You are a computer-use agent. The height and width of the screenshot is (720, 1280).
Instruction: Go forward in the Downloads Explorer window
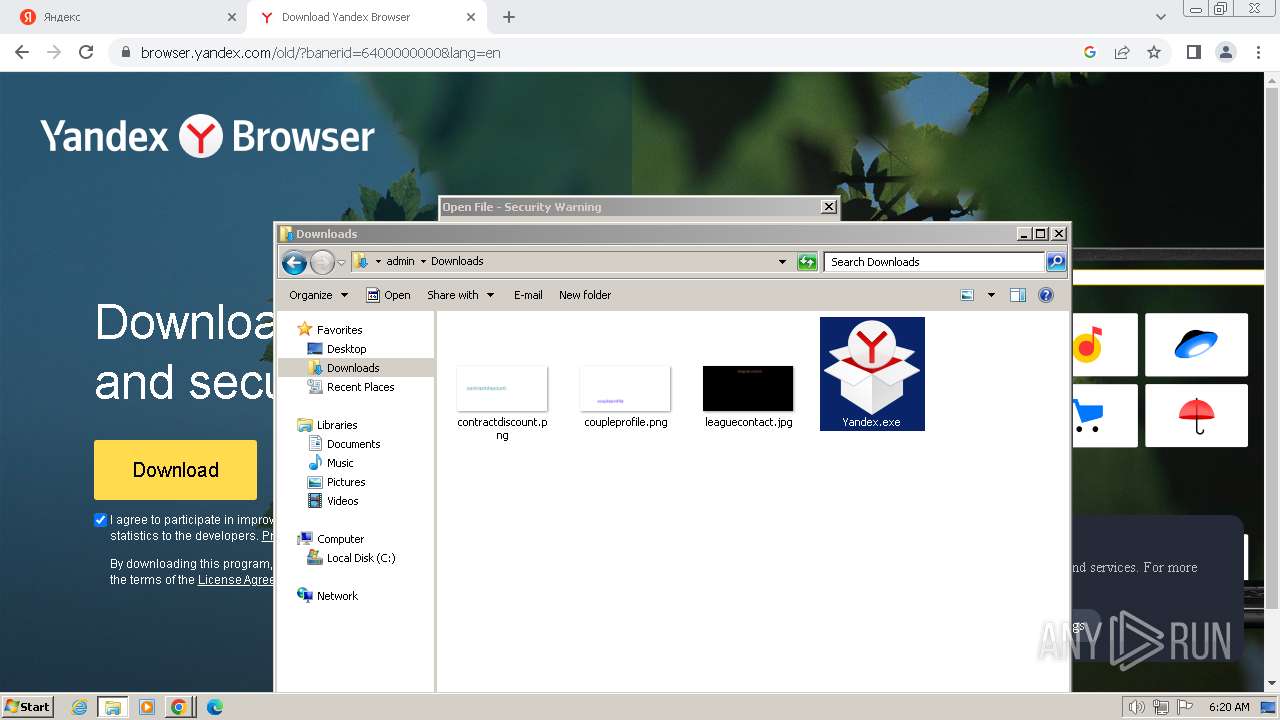[x=322, y=263]
